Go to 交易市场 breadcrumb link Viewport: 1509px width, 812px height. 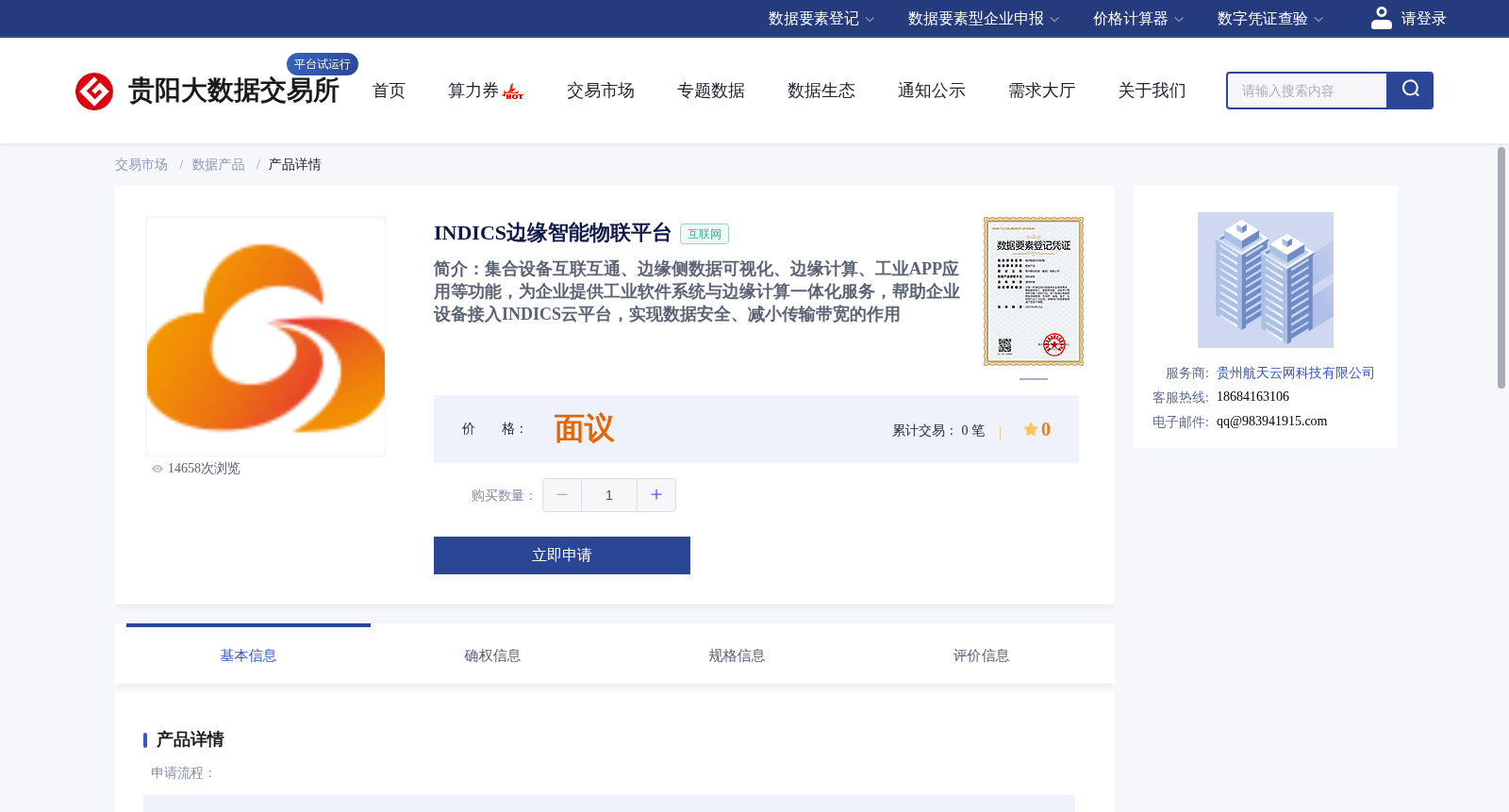(x=141, y=165)
